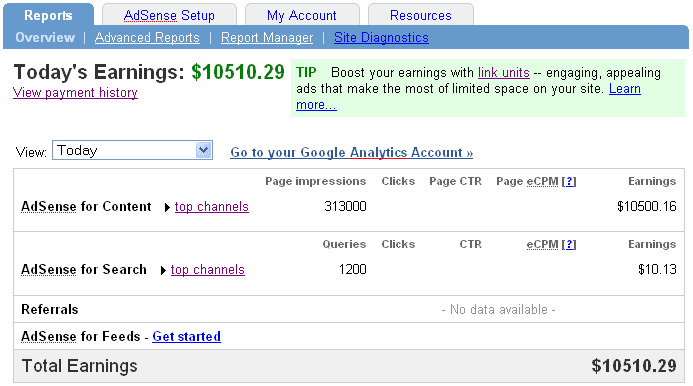693x386 pixels.
Task: Select the Overview sub-tab
Action: [45, 38]
